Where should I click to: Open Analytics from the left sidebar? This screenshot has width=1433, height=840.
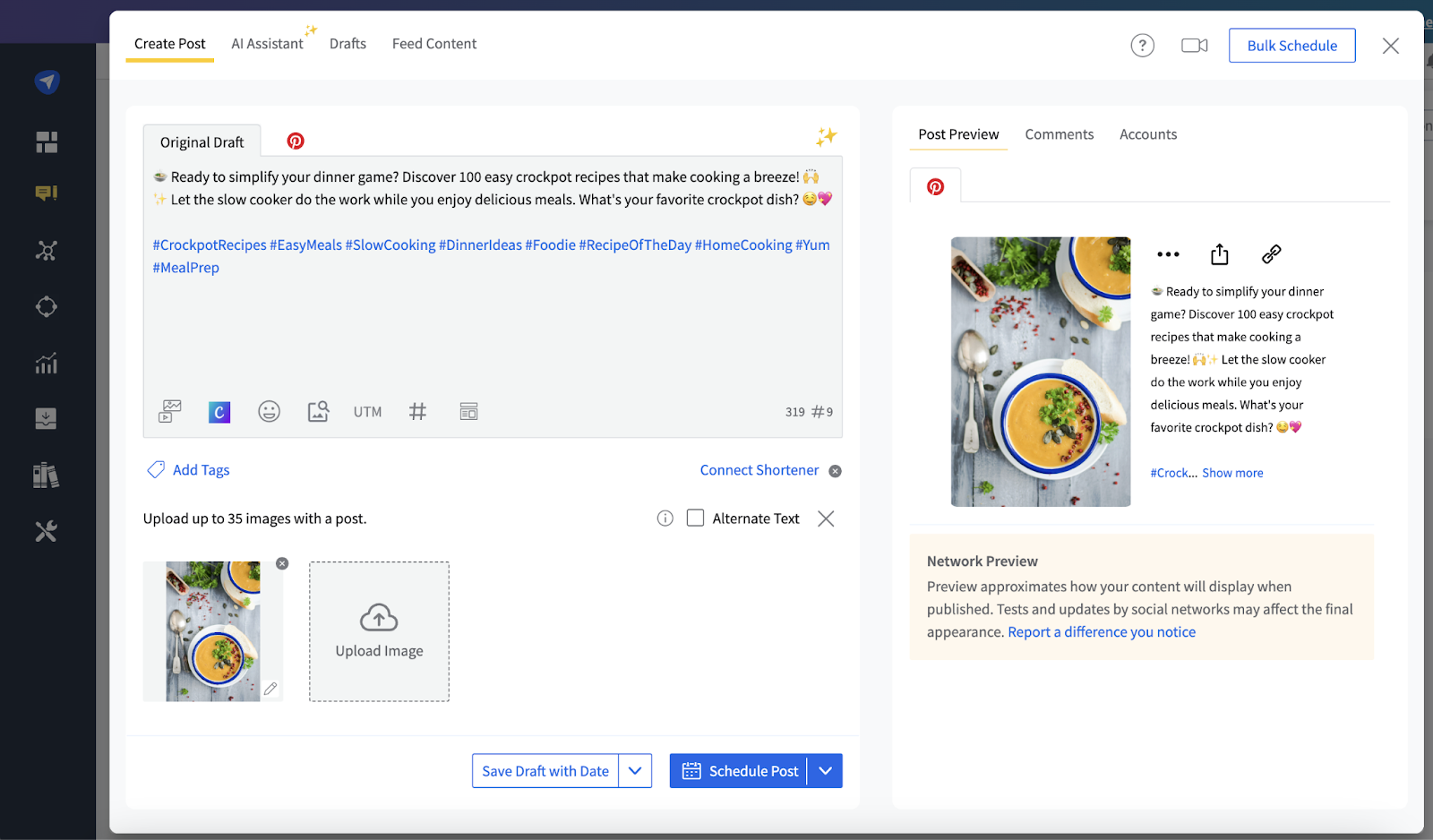click(x=46, y=363)
